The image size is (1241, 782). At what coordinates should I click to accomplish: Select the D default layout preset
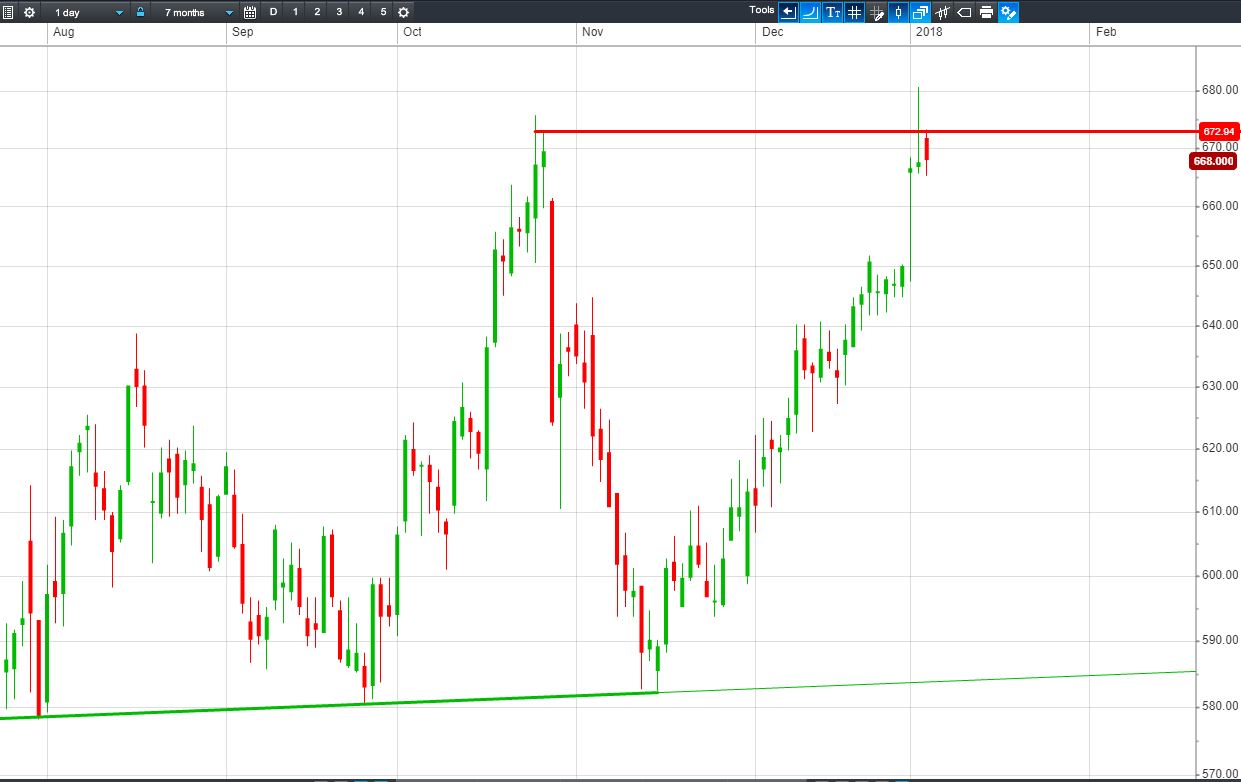coord(273,12)
